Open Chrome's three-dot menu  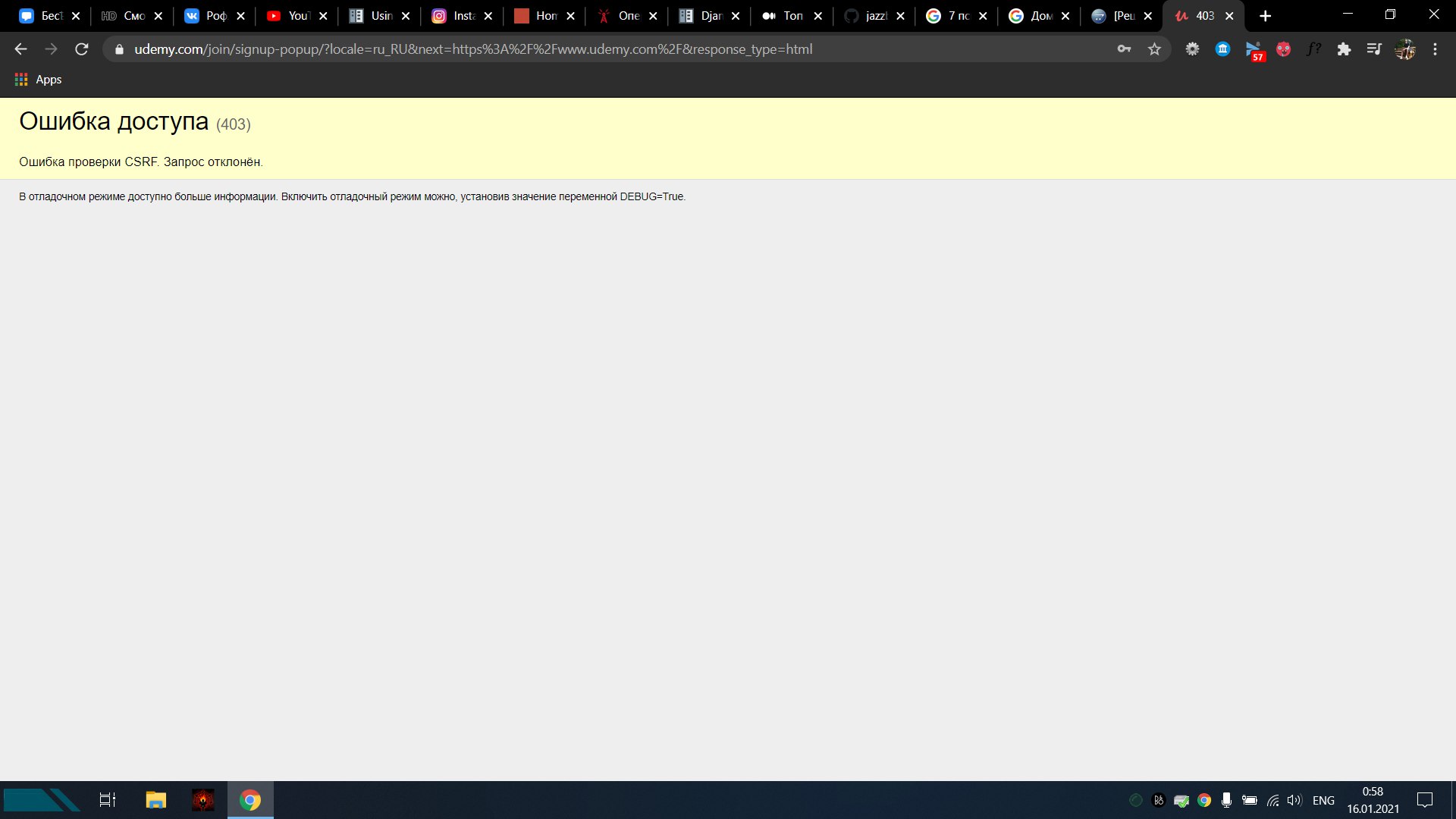pyautogui.click(x=1435, y=49)
